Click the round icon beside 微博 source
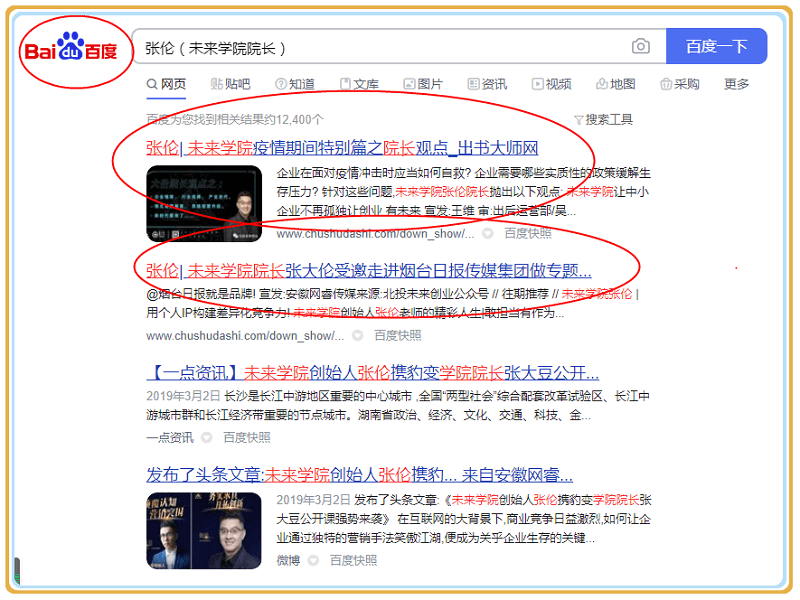This screenshot has height=600, width=800. point(313,560)
